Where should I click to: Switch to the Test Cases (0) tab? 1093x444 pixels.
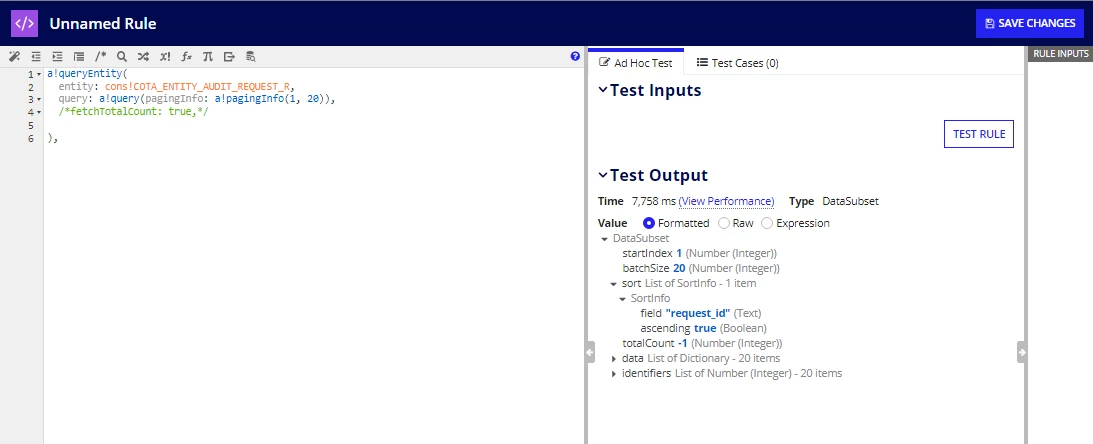click(x=737, y=63)
